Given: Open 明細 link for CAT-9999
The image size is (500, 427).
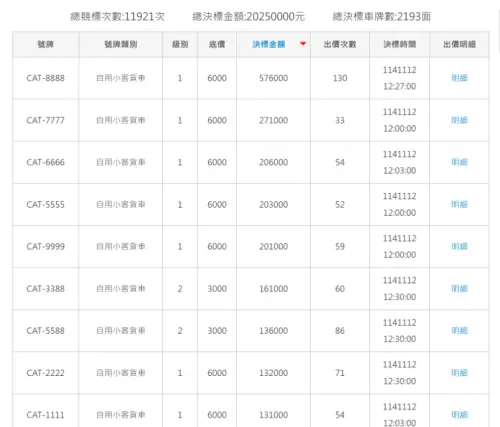Looking at the screenshot, I should pyautogui.click(x=459, y=246).
